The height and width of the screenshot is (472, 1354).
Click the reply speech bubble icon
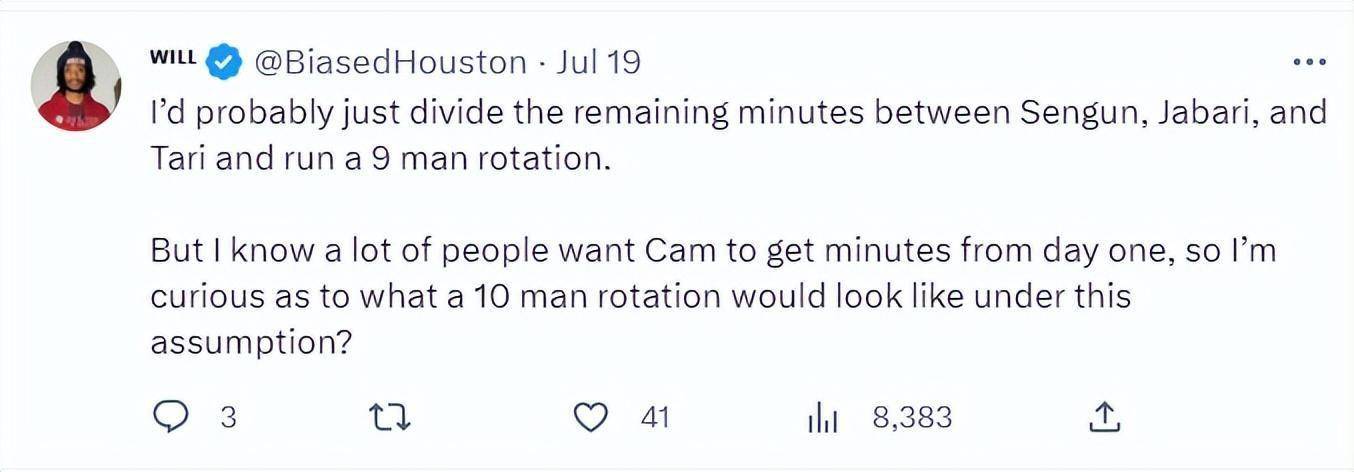coord(171,417)
